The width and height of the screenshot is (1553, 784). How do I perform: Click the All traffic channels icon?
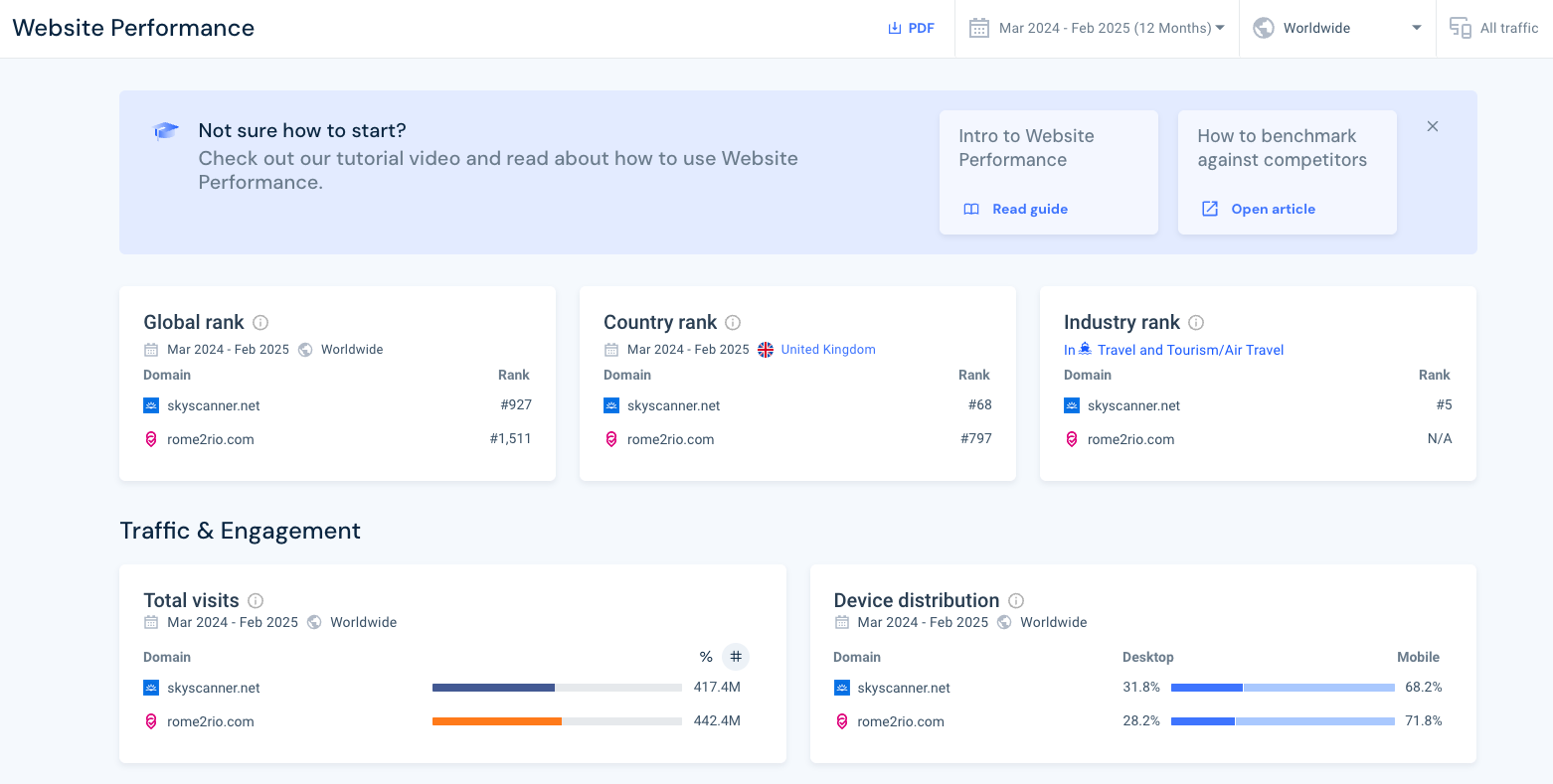[x=1461, y=28]
